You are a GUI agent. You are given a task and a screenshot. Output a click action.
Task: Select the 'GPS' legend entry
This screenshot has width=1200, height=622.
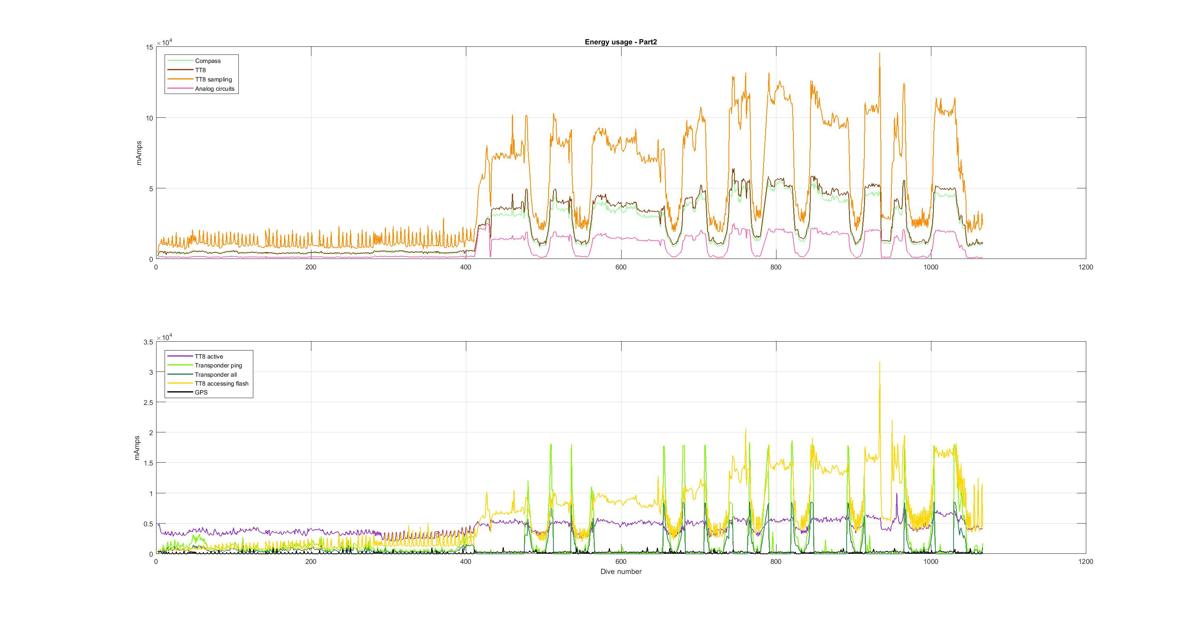tap(202, 393)
